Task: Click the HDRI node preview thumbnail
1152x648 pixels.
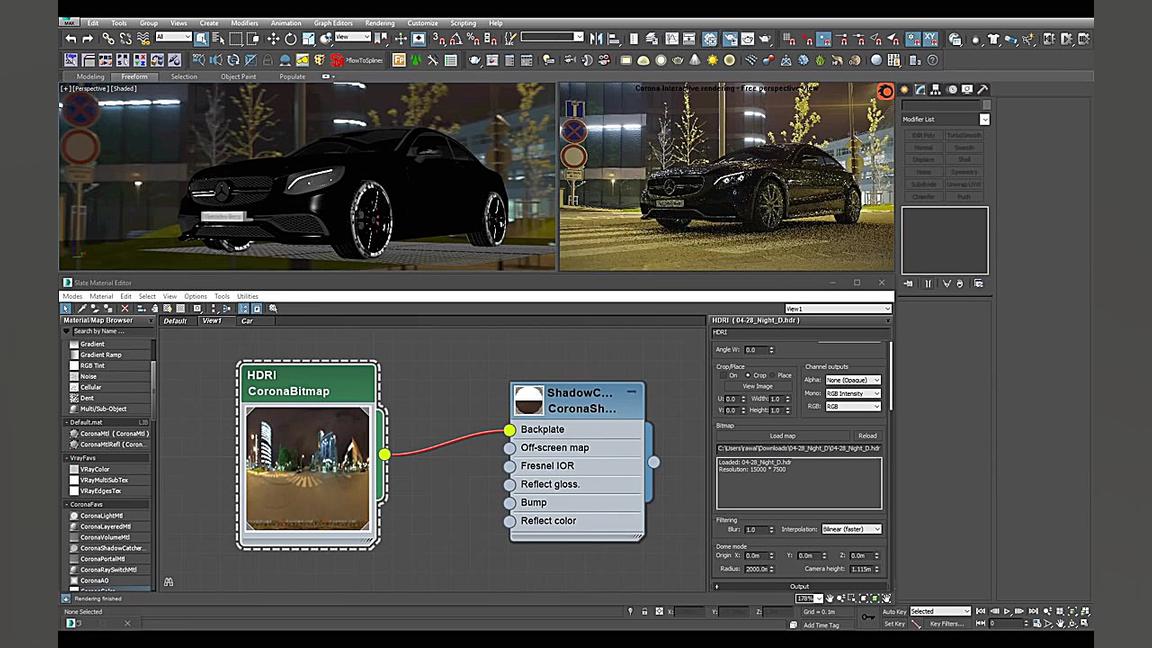Action: click(308, 468)
